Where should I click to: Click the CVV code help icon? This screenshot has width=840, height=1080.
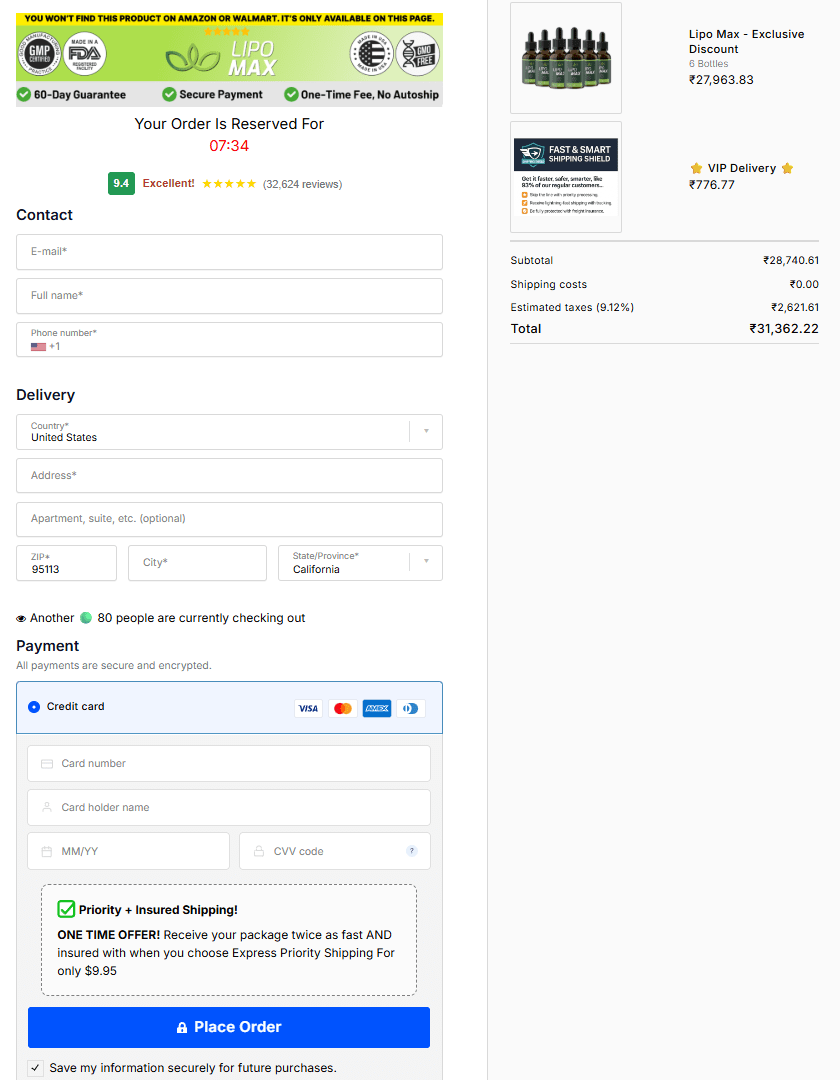pyautogui.click(x=411, y=852)
